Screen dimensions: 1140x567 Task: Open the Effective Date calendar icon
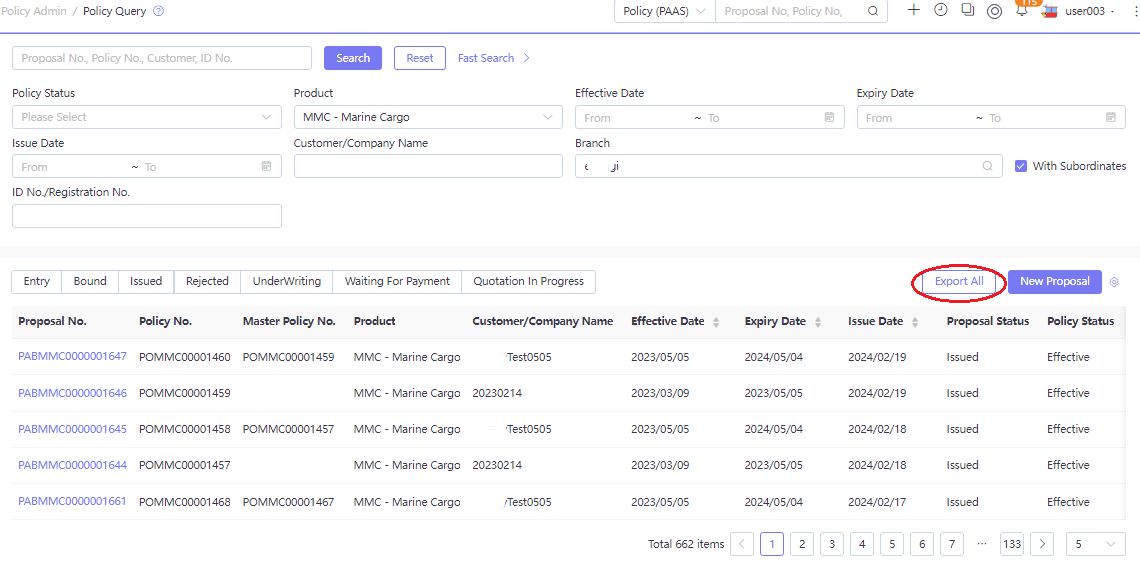pos(829,117)
